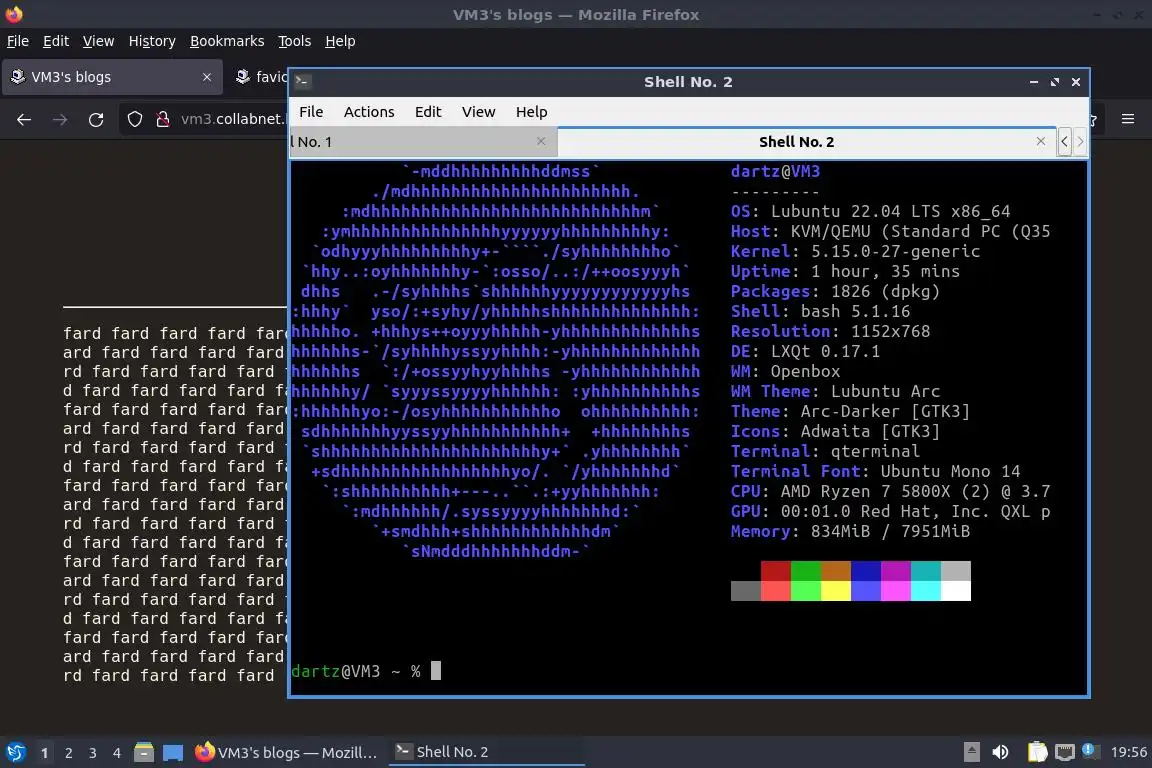The width and height of the screenshot is (1152, 768).
Task: Click the removable media eject tray icon
Action: 971,752
